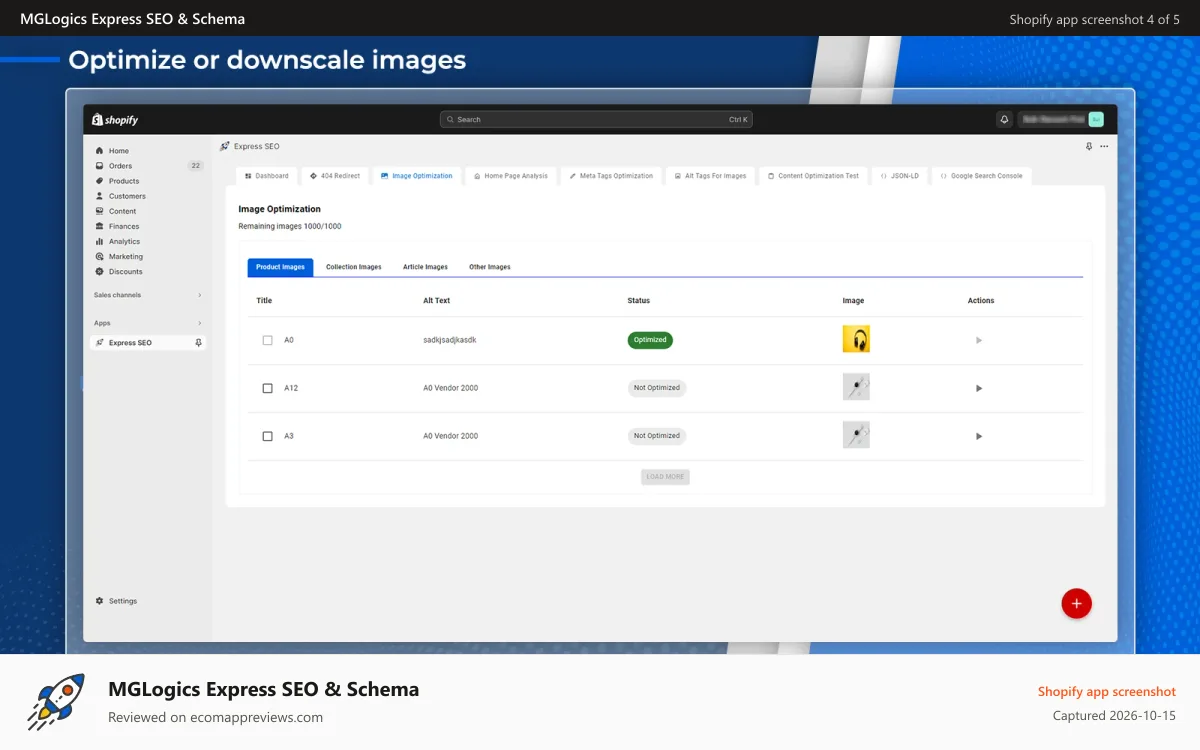Click 'A0 Vendor 2000' in the A12 row

pos(451,388)
